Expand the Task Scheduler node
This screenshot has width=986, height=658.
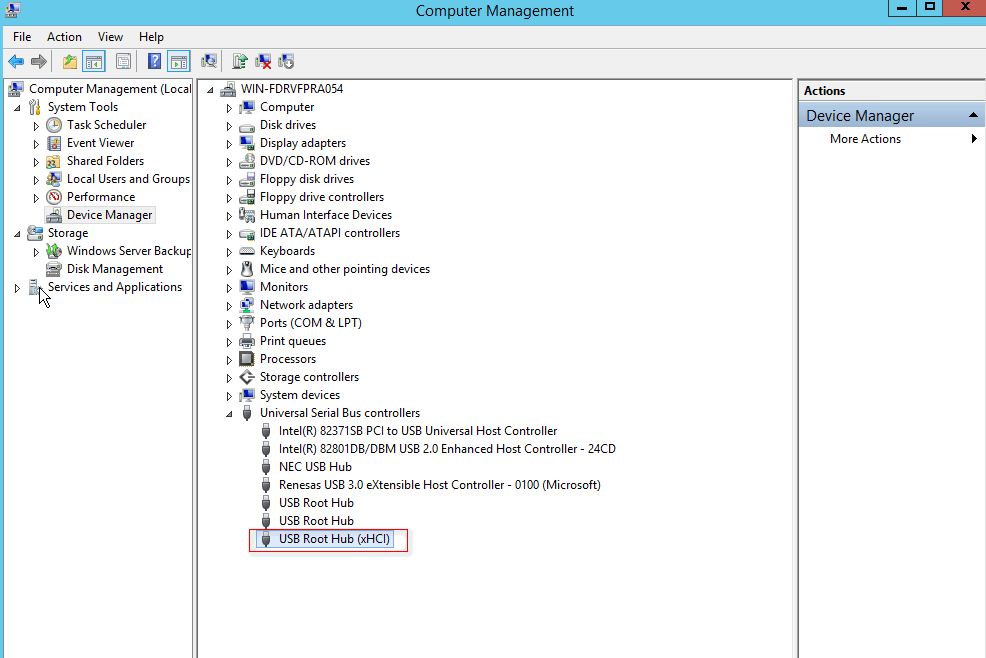[36, 126]
